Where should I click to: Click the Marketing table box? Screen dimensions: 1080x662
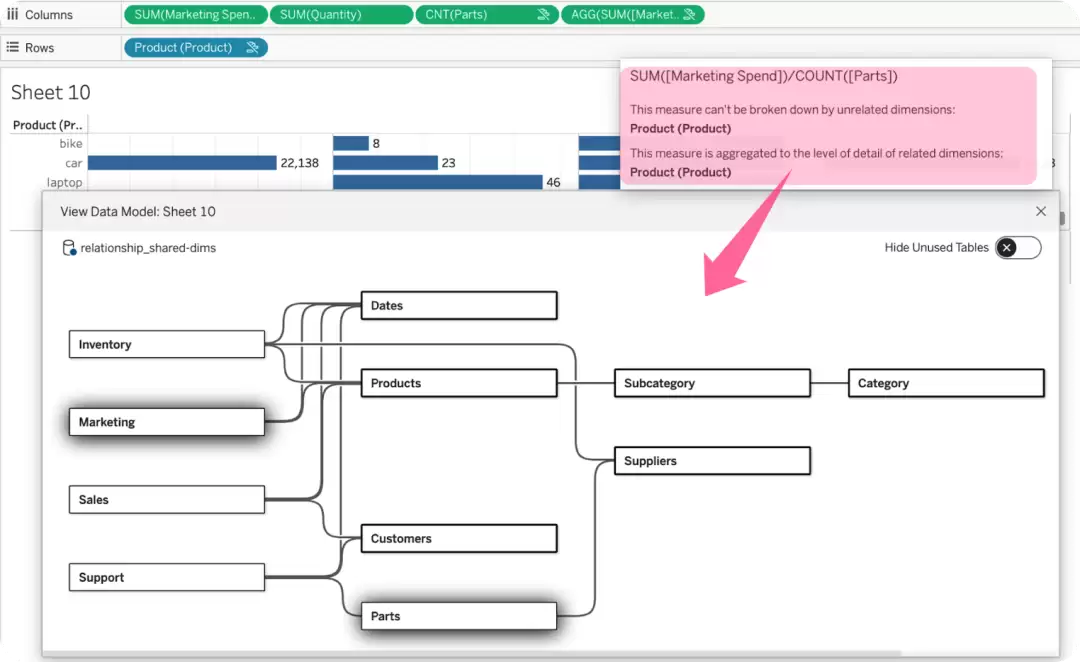click(x=167, y=422)
